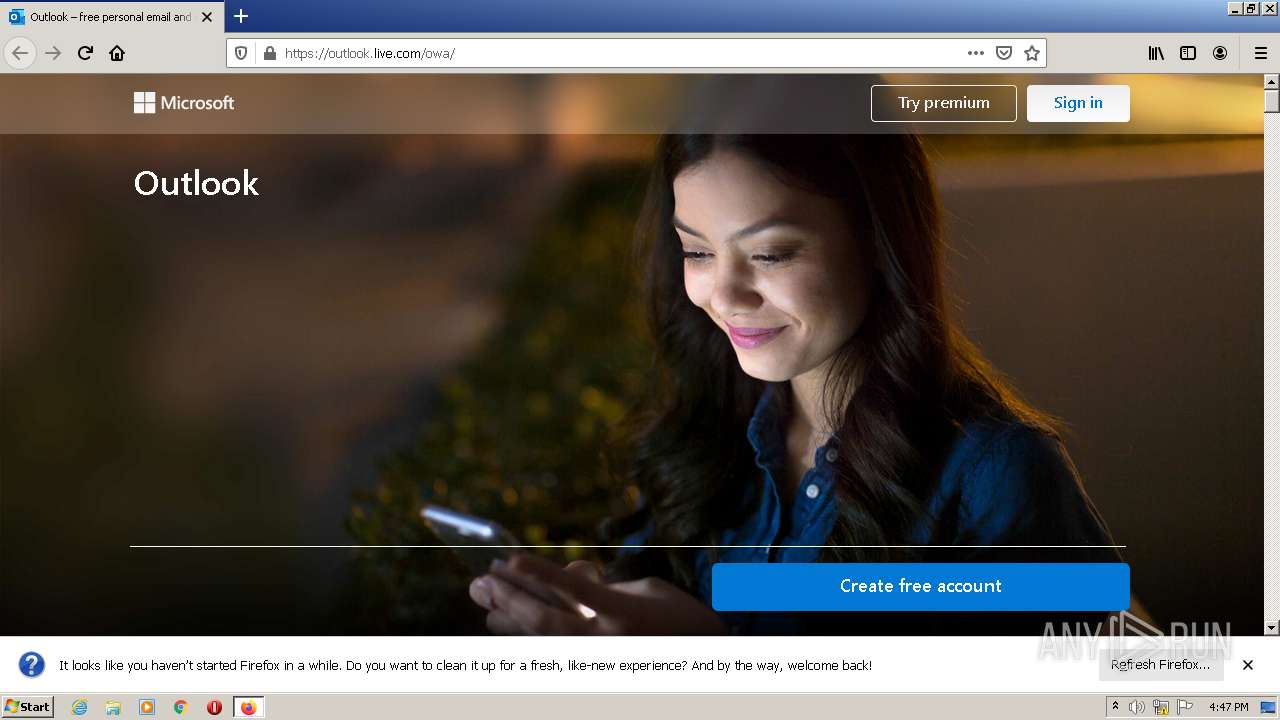1280x720 pixels.
Task: Go forward to the next page
Action: click(53, 53)
